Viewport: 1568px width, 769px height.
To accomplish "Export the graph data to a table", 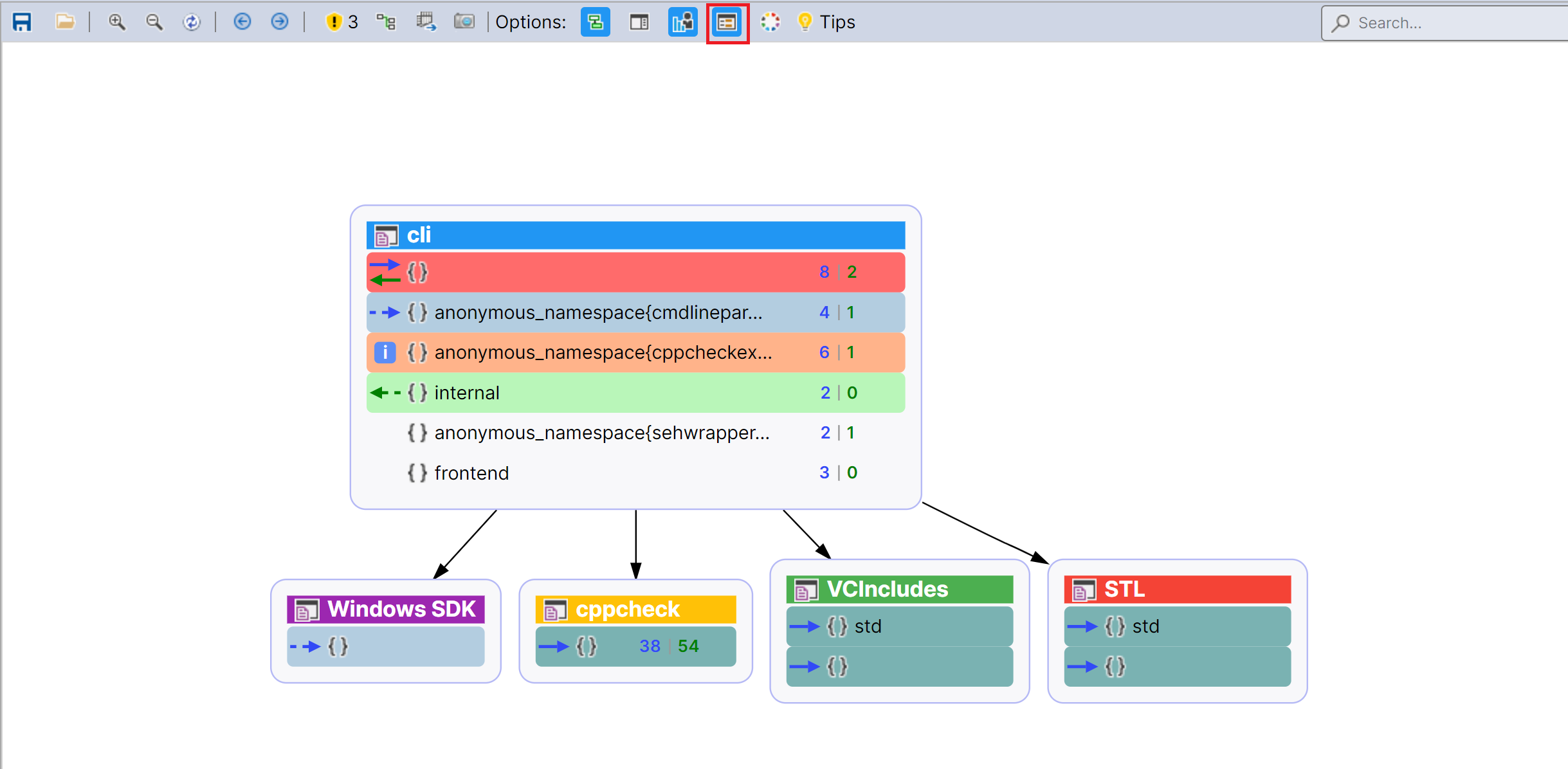I will pyautogui.click(x=426, y=21).
